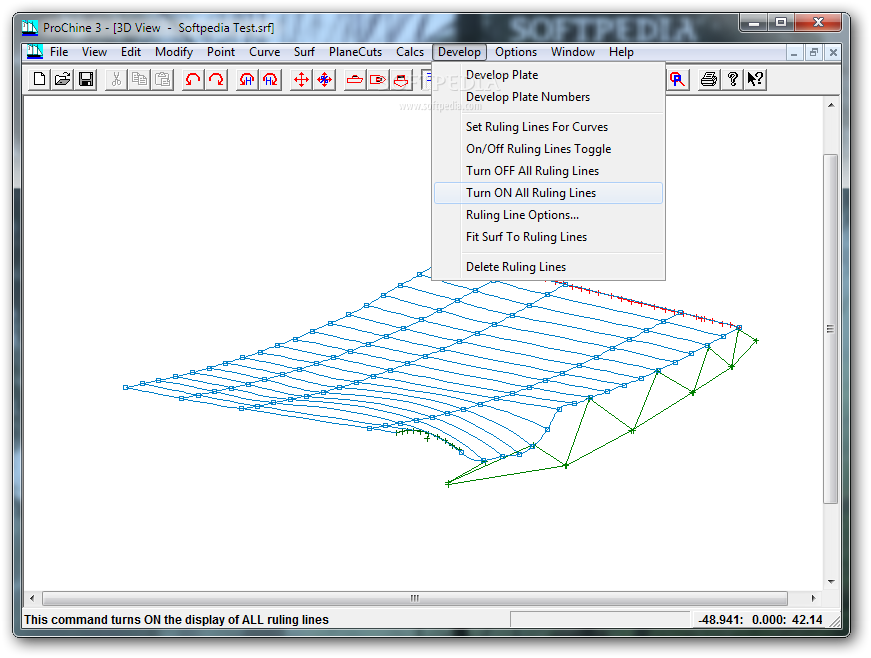Screen dimensions: 871x658
Task: Open the Window menu
Action: (573, 52)
